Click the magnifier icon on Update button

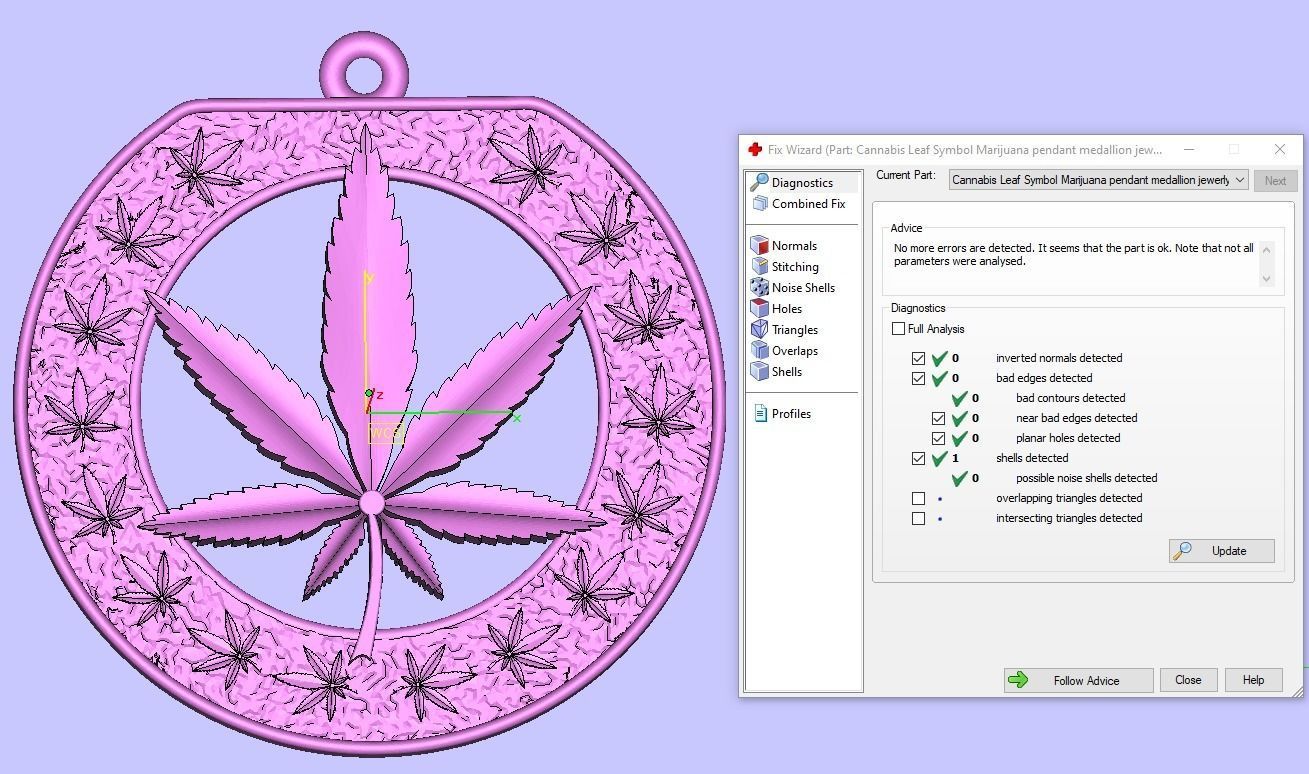point(1182,551)
